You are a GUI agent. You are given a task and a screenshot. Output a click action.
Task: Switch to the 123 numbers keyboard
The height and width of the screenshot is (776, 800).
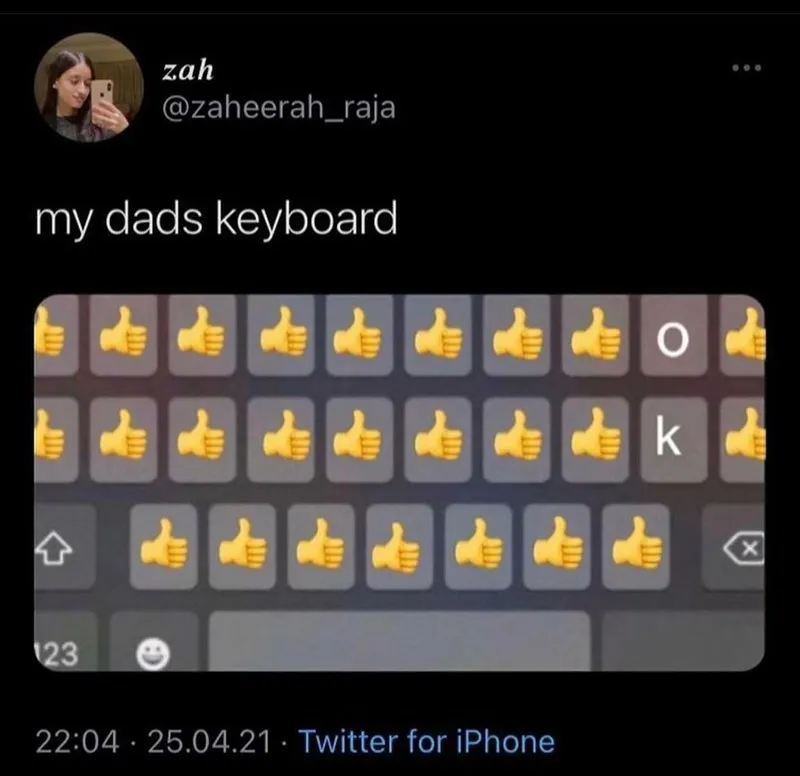[x=65, y=642]
